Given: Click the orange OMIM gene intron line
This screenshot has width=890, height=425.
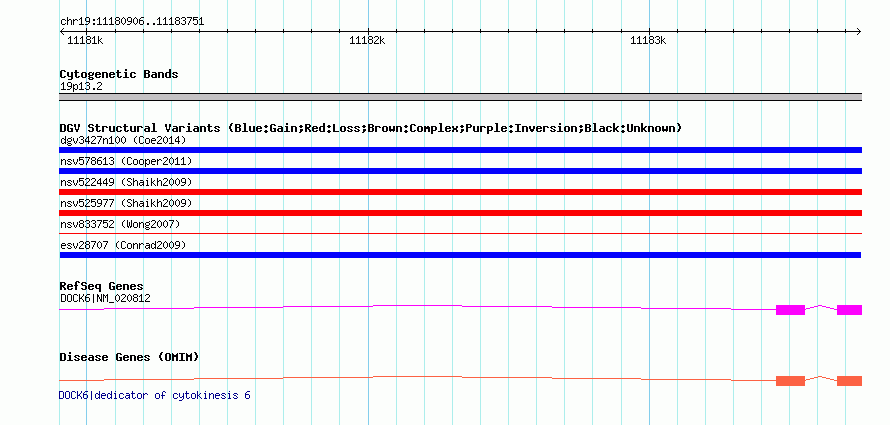Looking at the screenshot, I should point(417,378).
